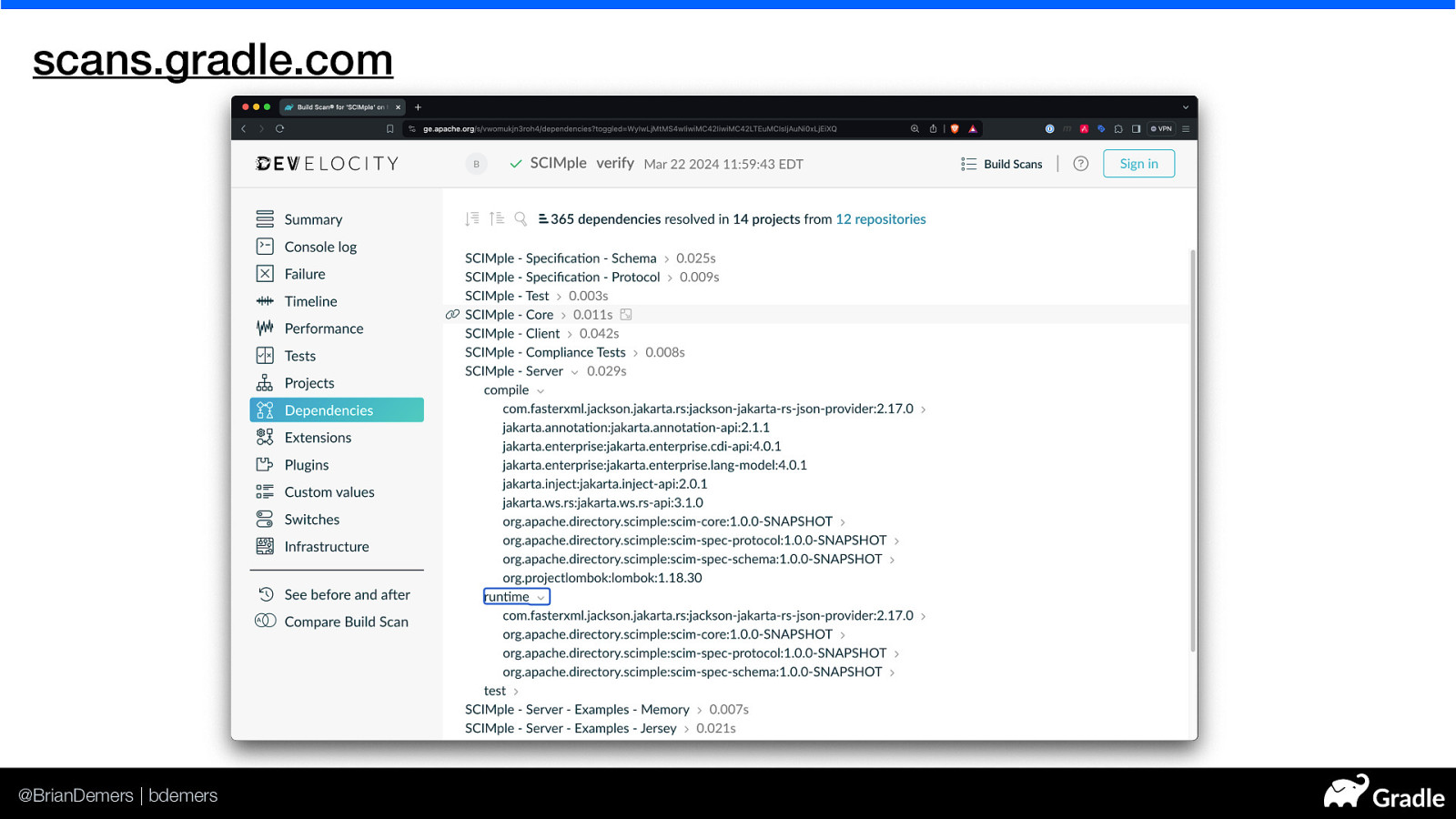Open the 12 repositories link
The height and width of the screenshot is (819, 1456).
(881, 219)
